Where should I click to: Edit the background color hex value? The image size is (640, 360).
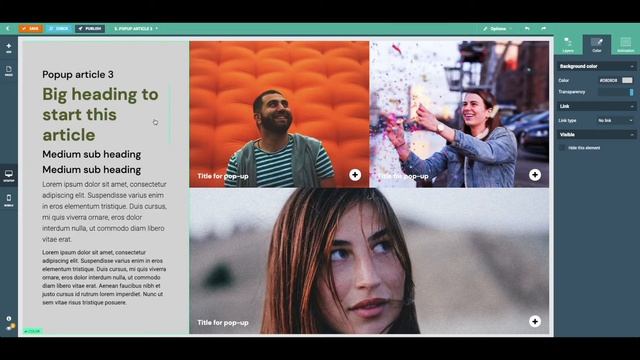click(x=609, y=80)
